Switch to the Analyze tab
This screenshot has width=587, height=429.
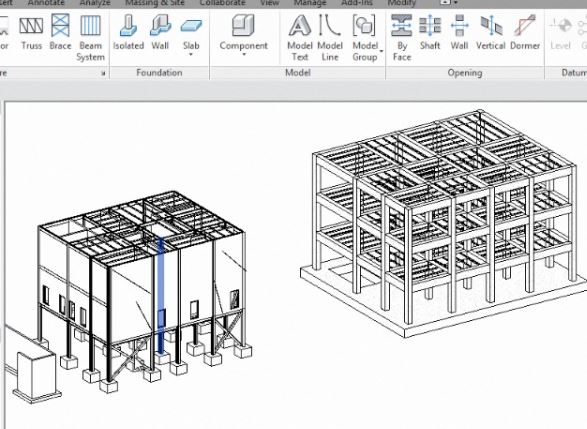95,3
